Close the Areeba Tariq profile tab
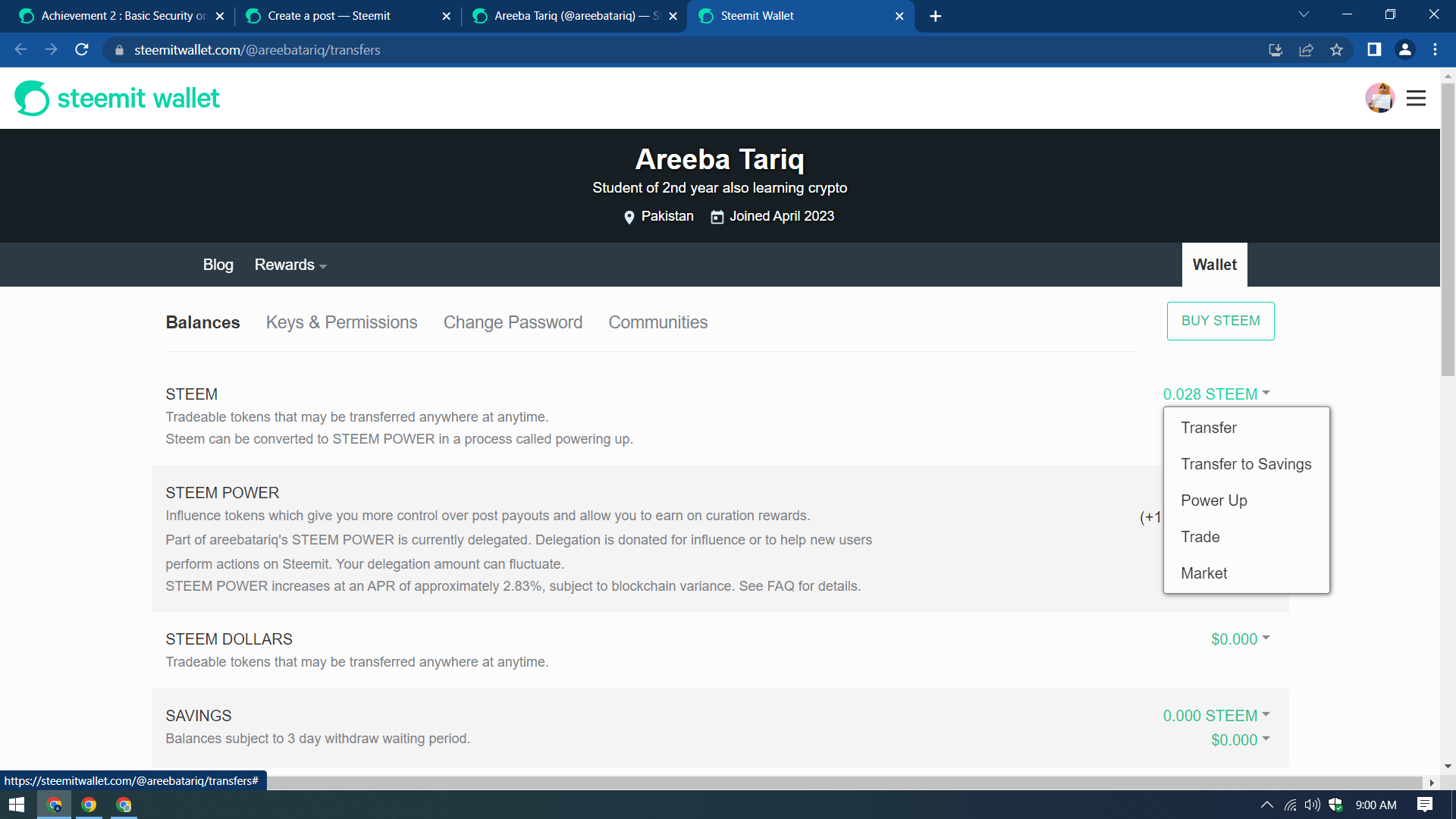The width and height of the screenshot is (1456, 819). 673,16
